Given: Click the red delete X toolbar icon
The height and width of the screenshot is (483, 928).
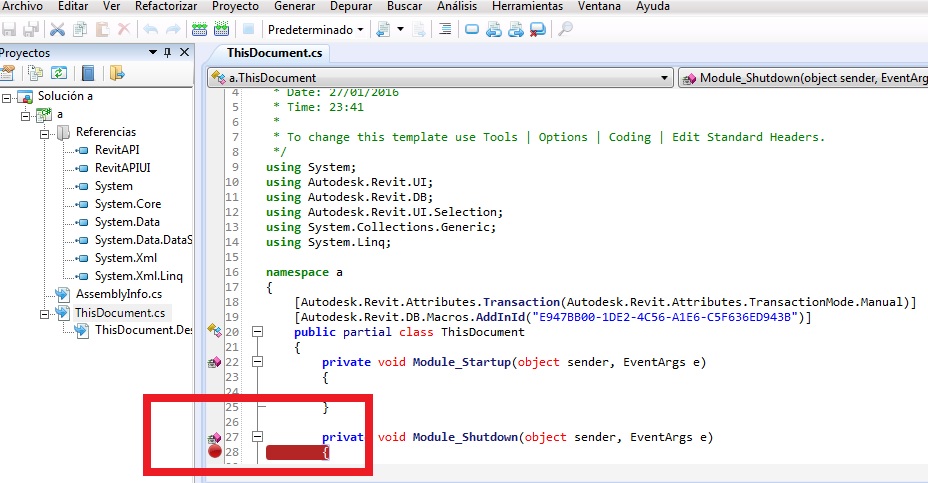Looking at the screenshot, I should click(x=123, y=30).
